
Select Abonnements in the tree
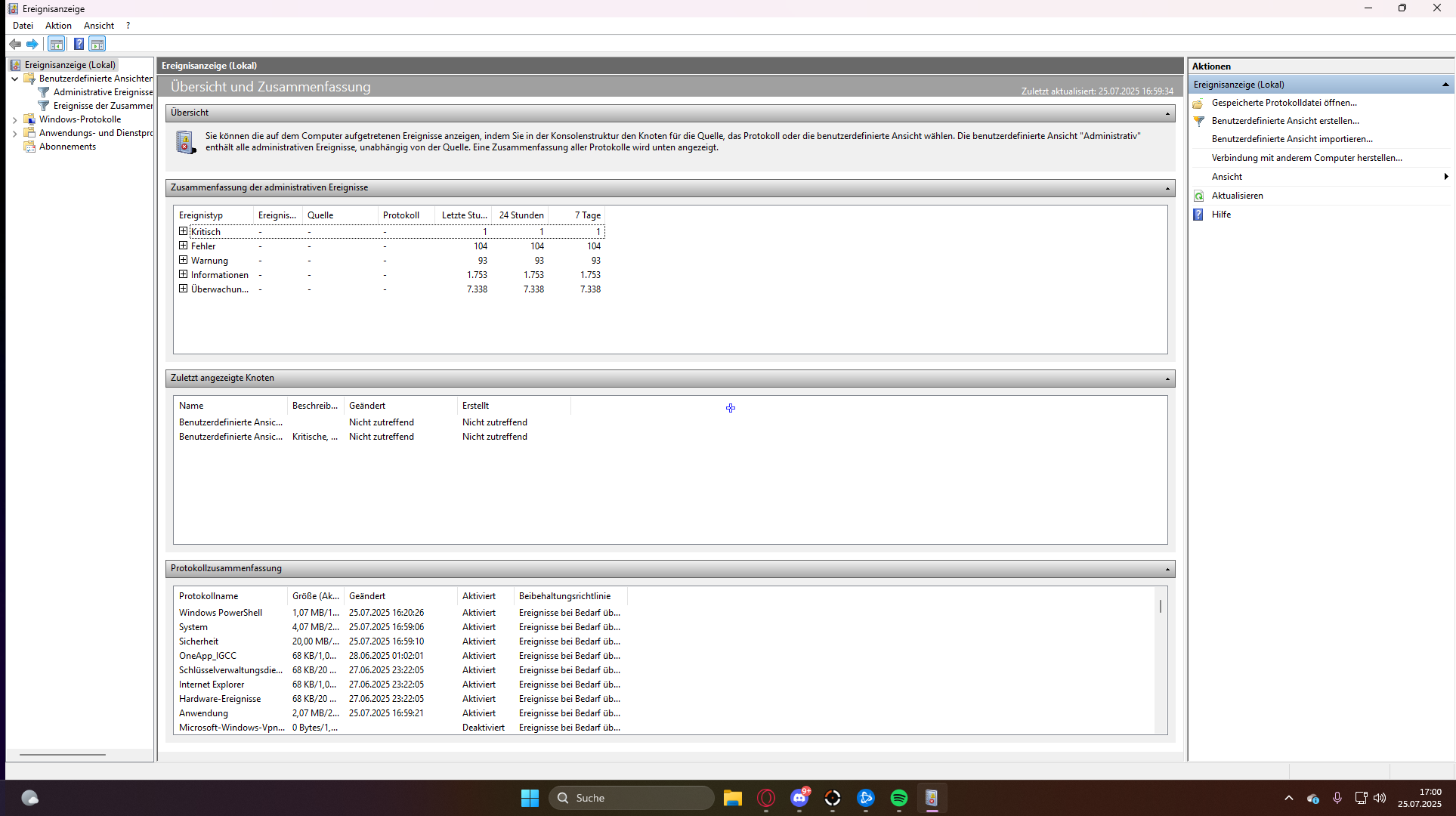(67, 147)
